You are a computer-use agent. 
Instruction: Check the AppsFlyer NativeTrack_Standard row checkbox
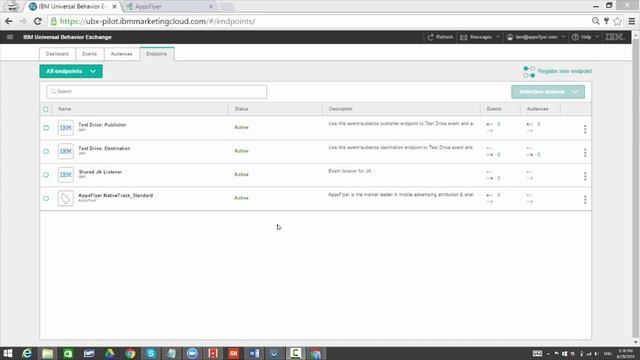click(x=46, y=198)
